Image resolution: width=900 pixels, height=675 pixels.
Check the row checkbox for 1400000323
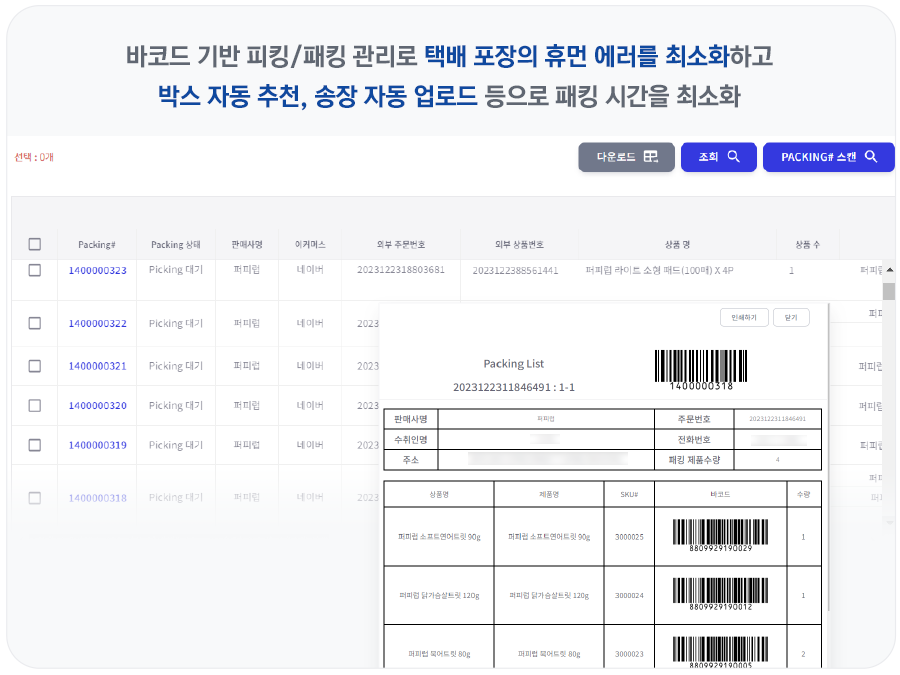point(35,270)
